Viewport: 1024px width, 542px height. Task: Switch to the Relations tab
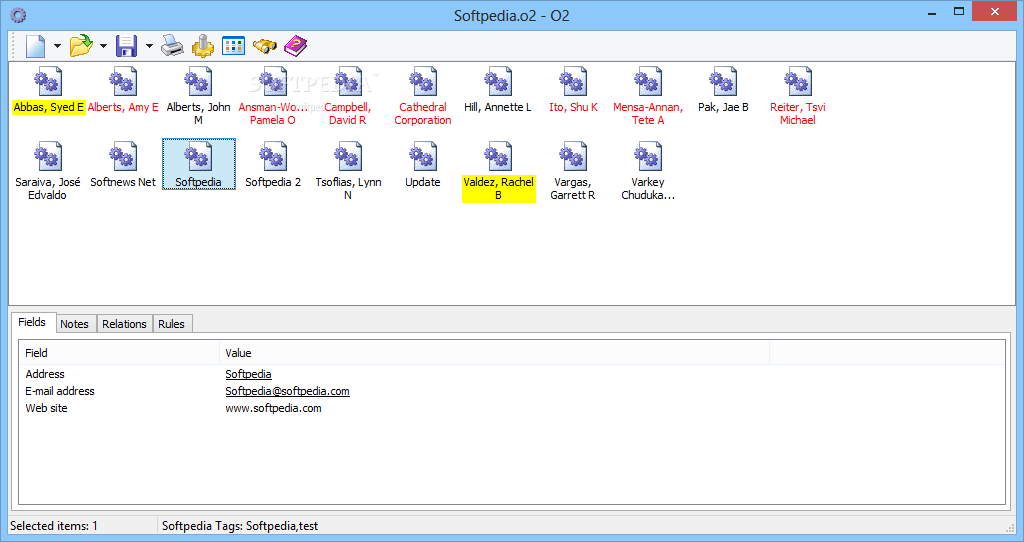click(x=124, y=324)
